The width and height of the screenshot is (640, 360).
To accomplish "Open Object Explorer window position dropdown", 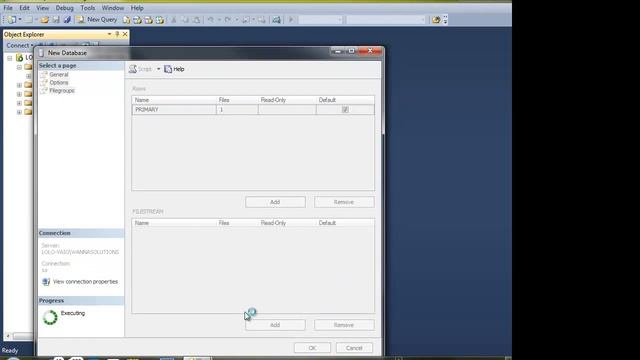I will click(x=109, y=34).
